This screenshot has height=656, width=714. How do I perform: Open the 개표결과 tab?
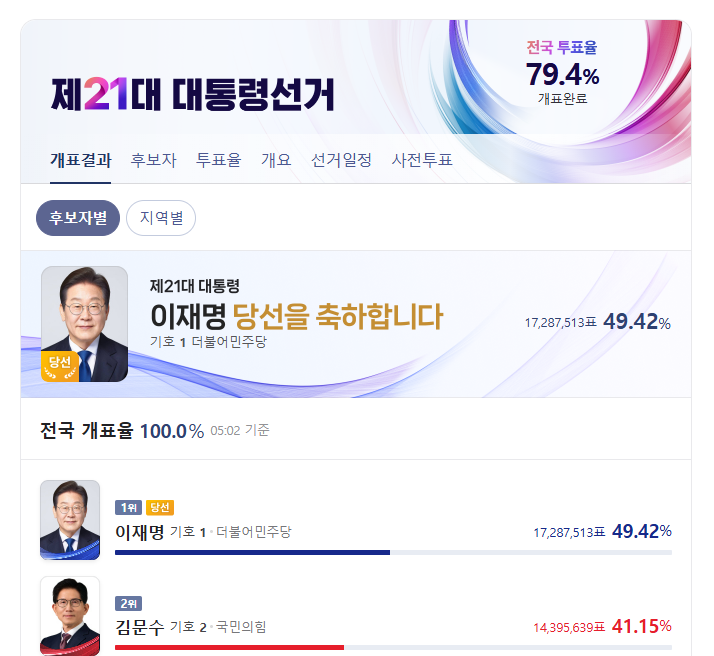(x=81, y=160)
